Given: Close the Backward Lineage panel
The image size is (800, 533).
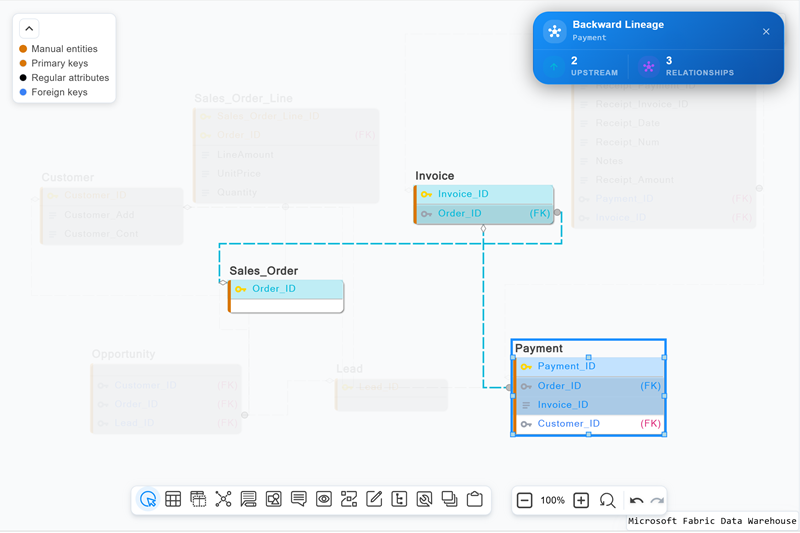Looking at the screenshot, I should [766, 32].
